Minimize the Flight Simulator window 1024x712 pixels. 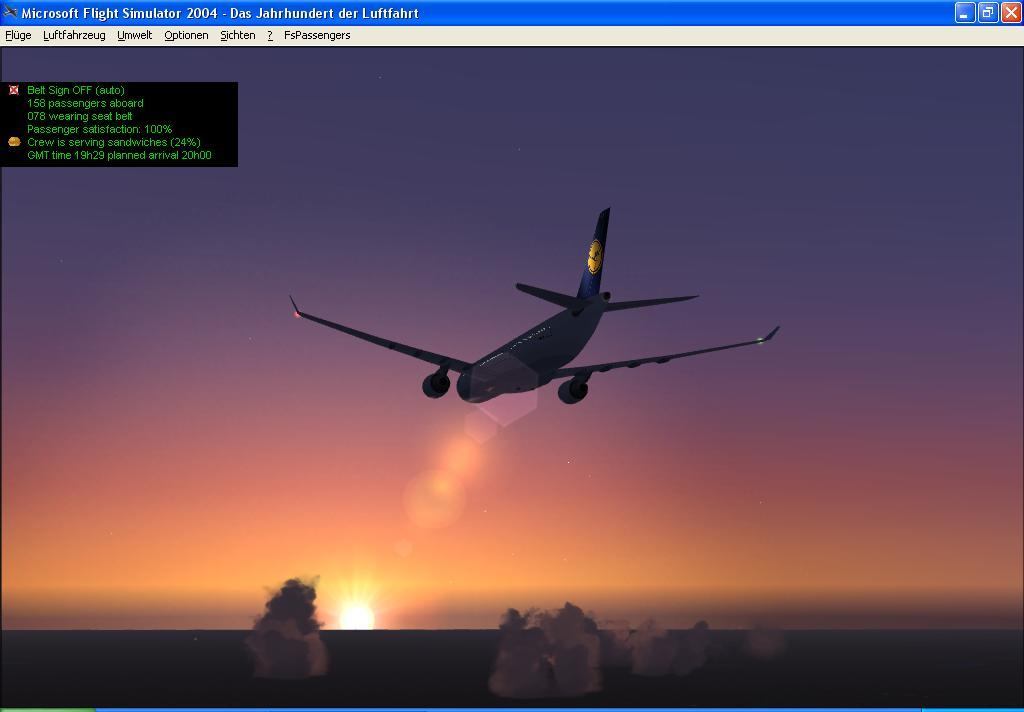click(x=965, y=12)
